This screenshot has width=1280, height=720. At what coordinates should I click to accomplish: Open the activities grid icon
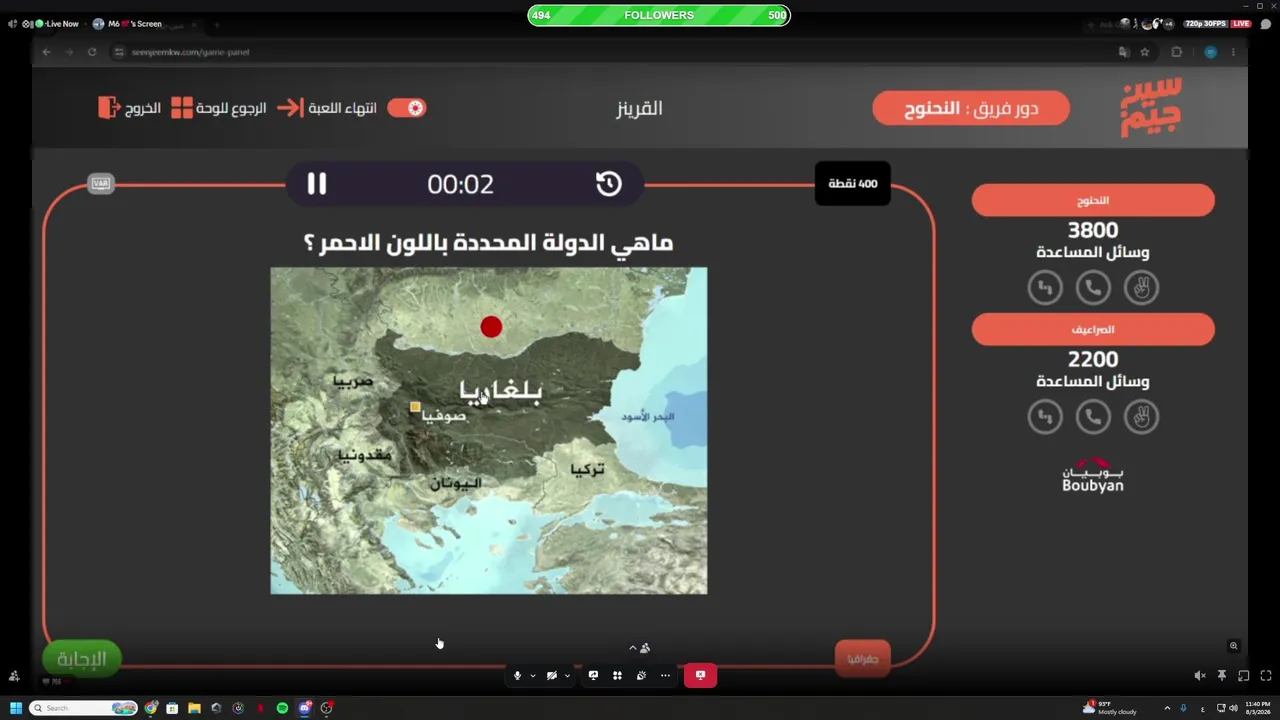coord(617,676)
